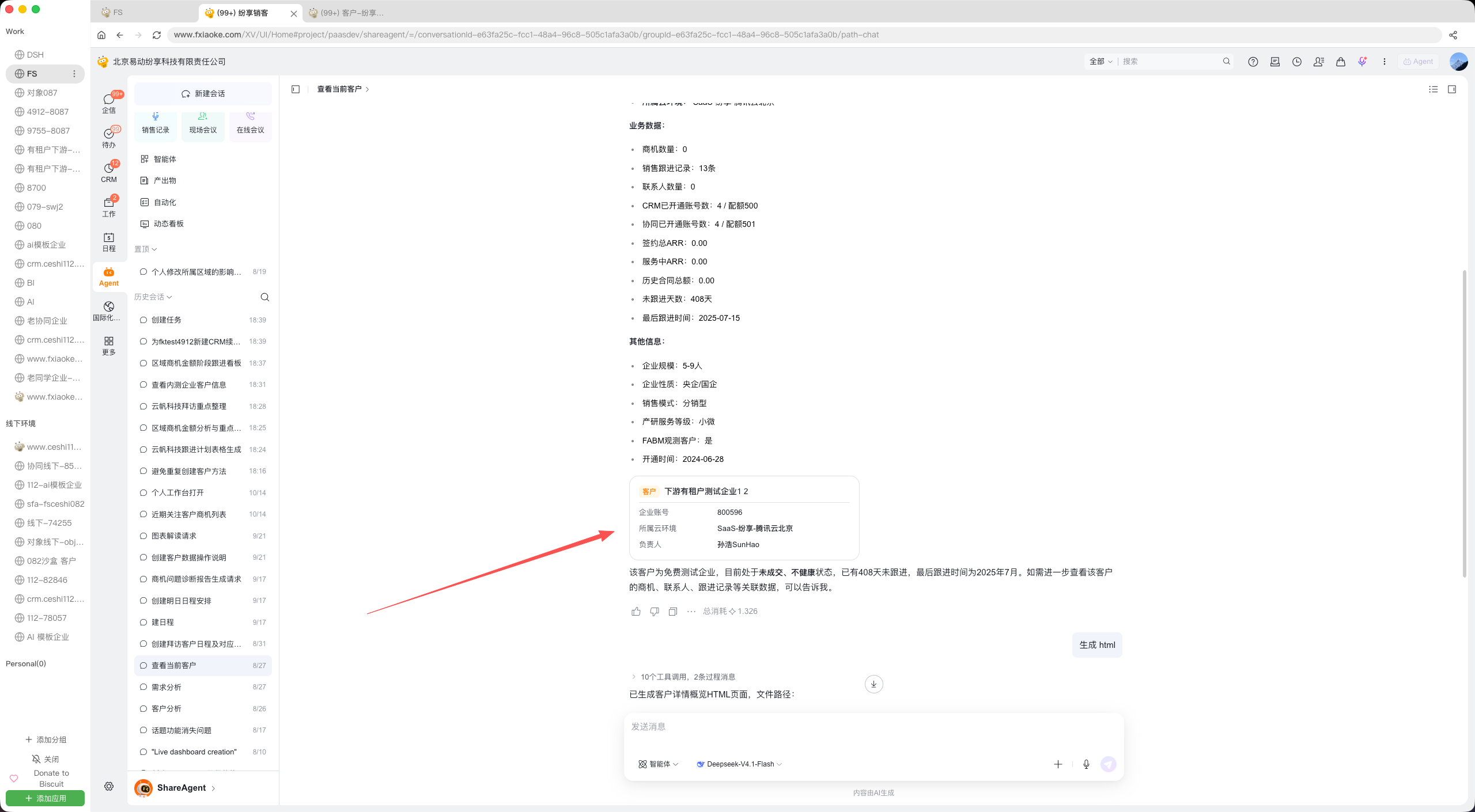Open the 动态看板 menu item
The image size is (1475, 812).
203,224
